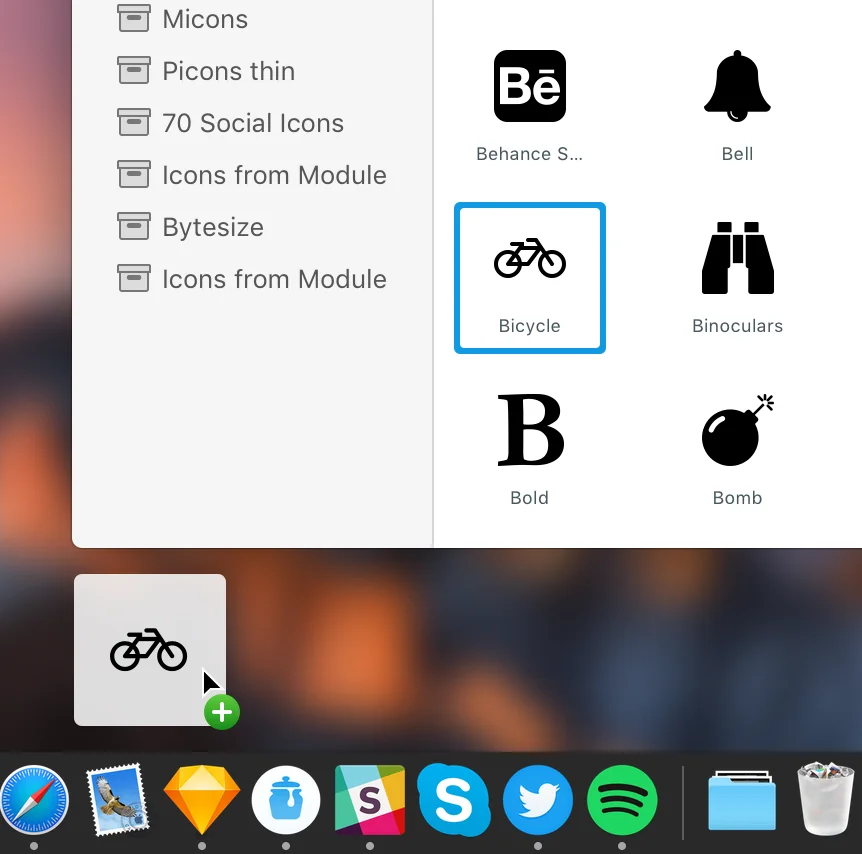The height and width of the screenshot is (854, 862).
Task: Click the Bicycle label under the selection
Action: 529,325
